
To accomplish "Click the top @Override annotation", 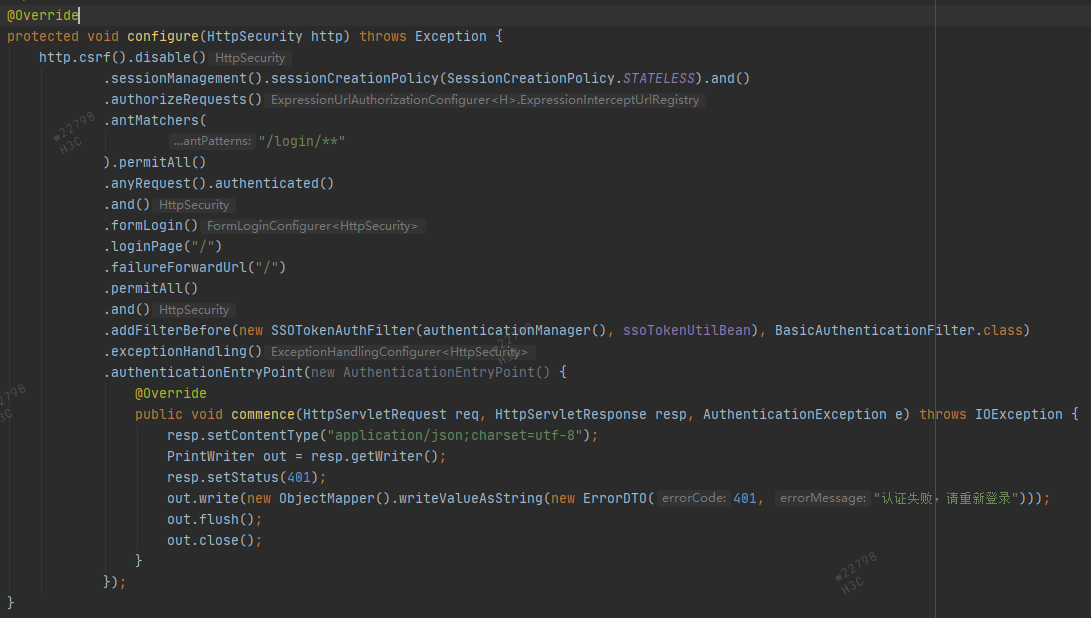I will [42, 15].
